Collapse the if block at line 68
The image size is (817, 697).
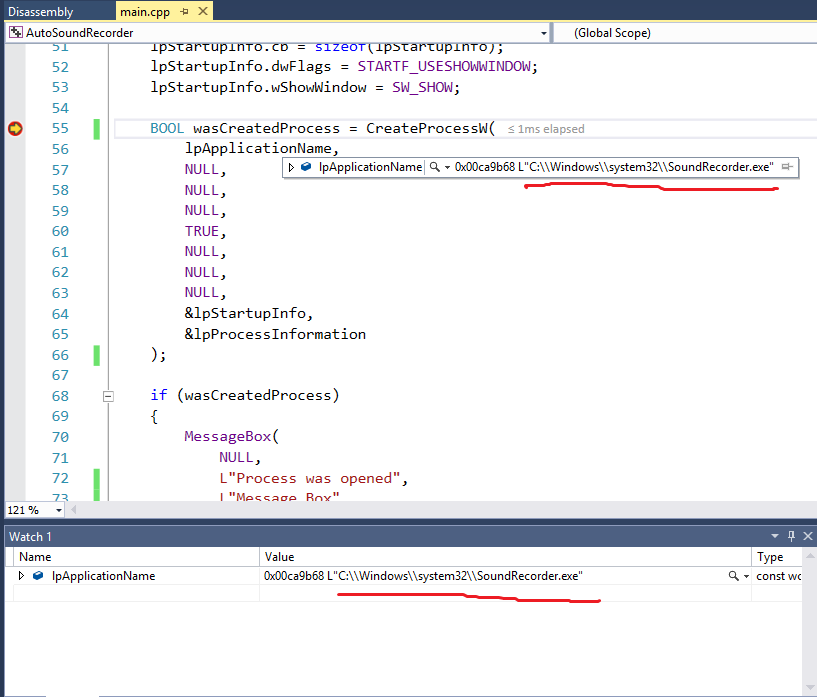tap(108, 396)
